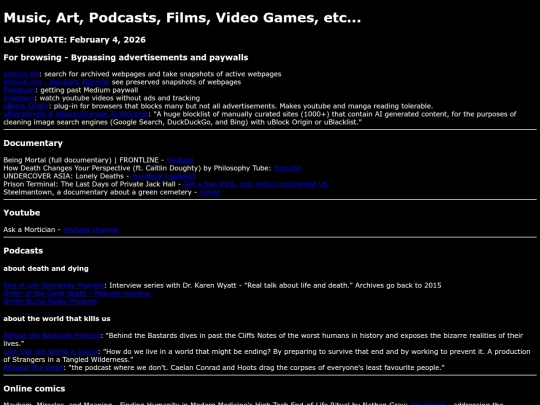
Task: Follow the 'Get a free DVD' link
Action: coord(256,184)
